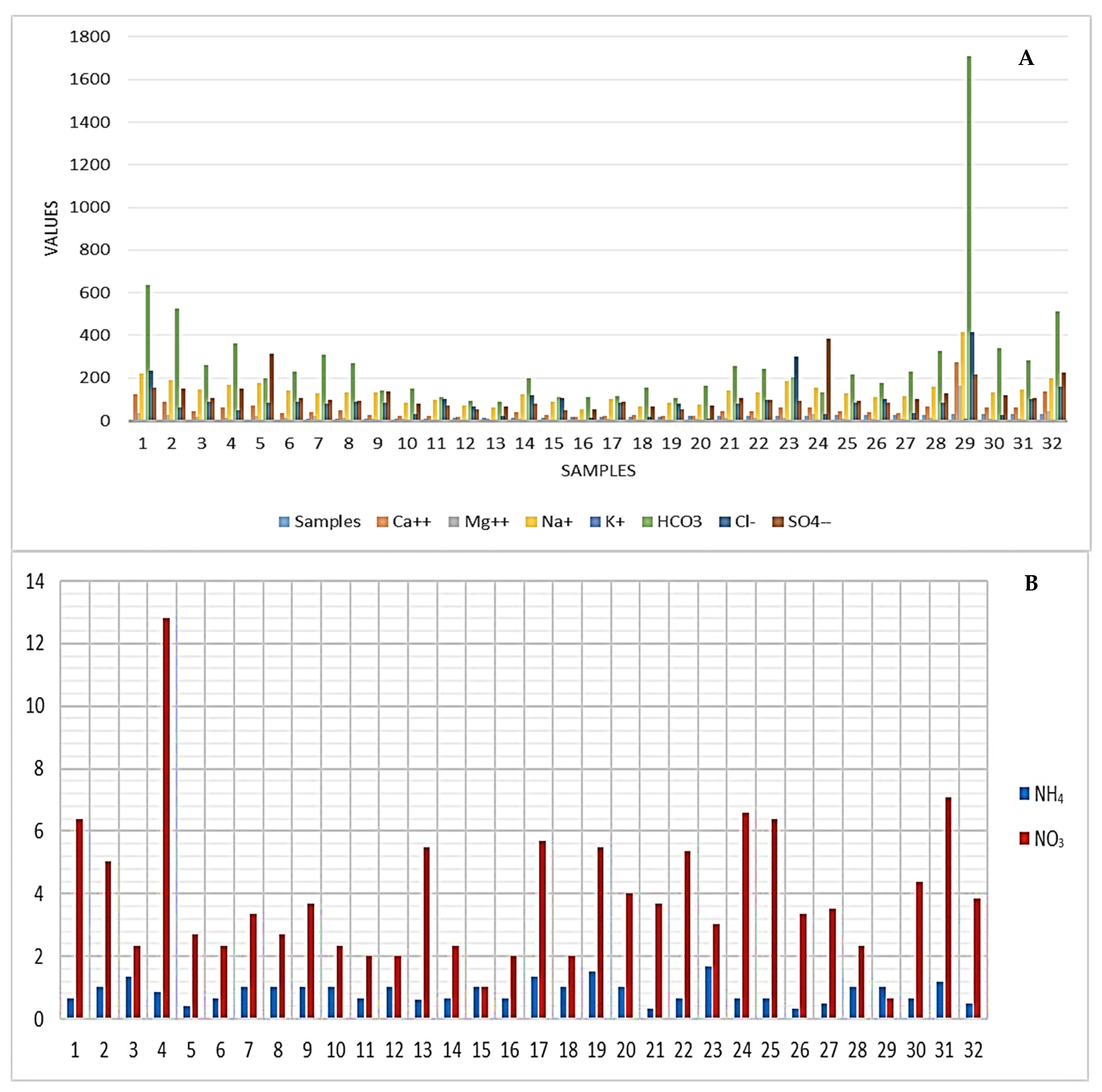The height and width of the screenshot is (1092, 1102).
Task: Click the Cl- legend marker
Action: [x=724, y=522]
